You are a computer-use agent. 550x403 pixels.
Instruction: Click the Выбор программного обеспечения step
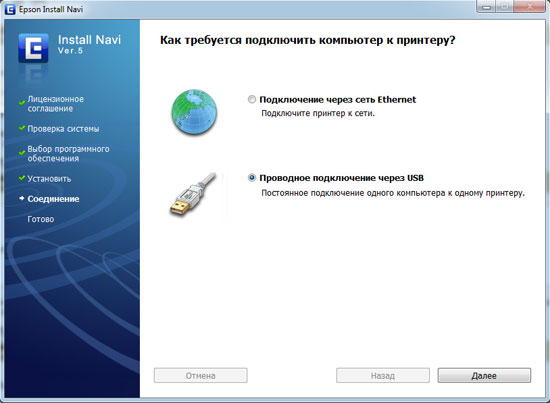[x=68, y=154]
